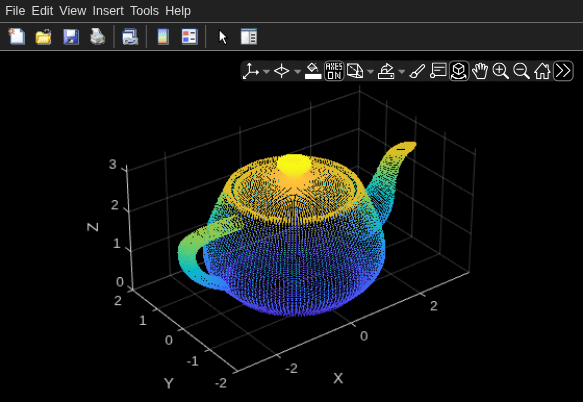Viewport: 583px width, 402px height.
Task: Insert a colorbar using the toolbar icon
Action: tap(163, 36)
